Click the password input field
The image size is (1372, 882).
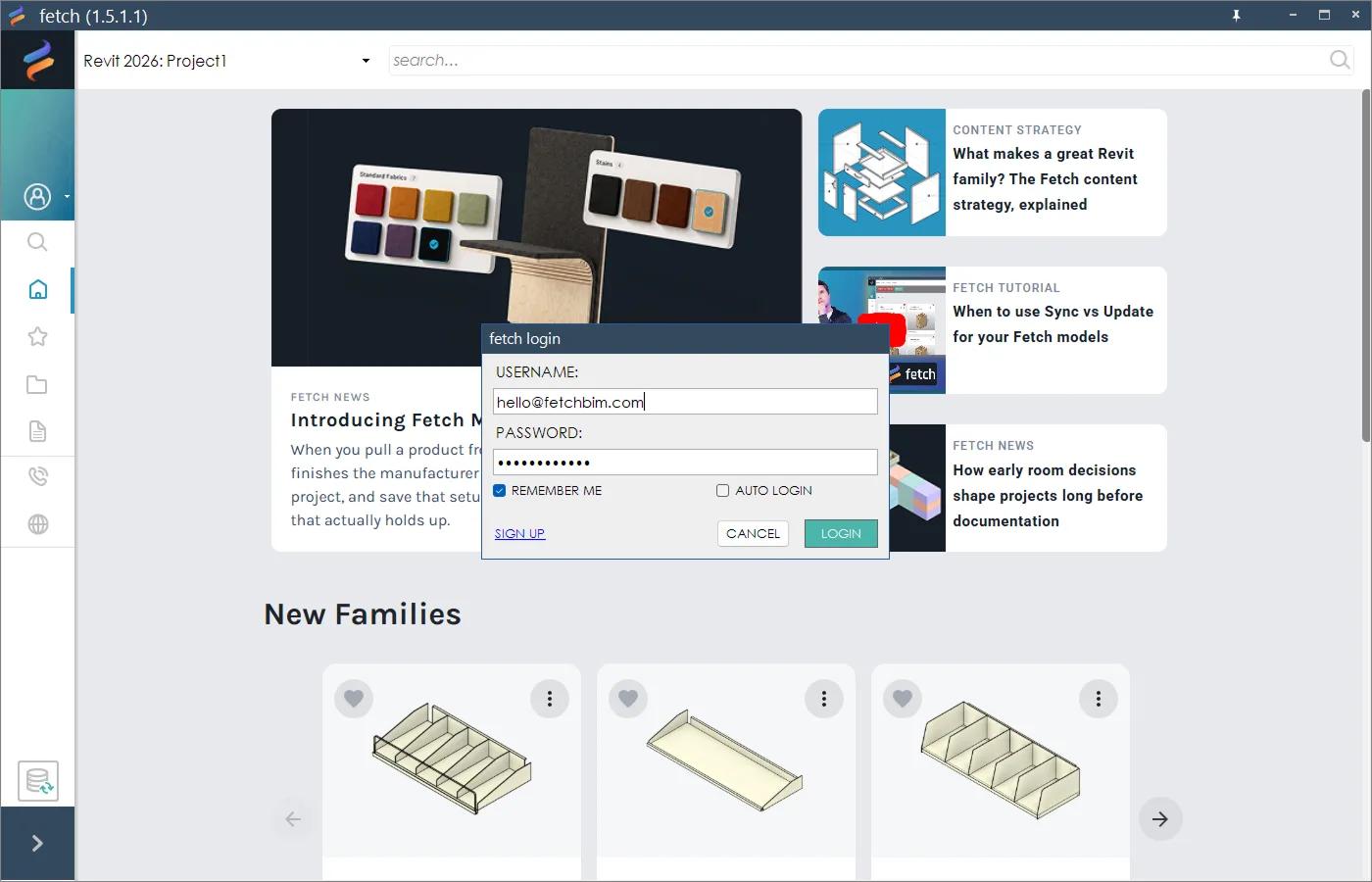[x=685, y=463]
